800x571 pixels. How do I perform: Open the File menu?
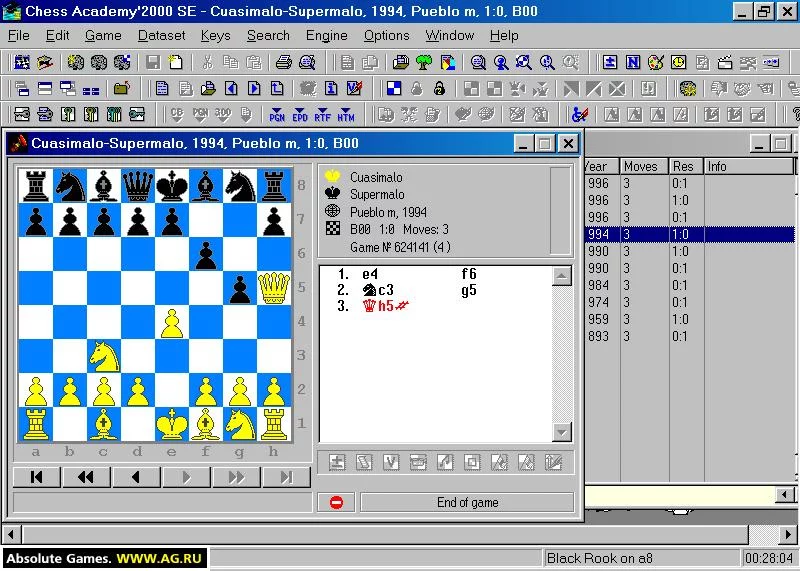pyautogui.click(x=18, y=35)
